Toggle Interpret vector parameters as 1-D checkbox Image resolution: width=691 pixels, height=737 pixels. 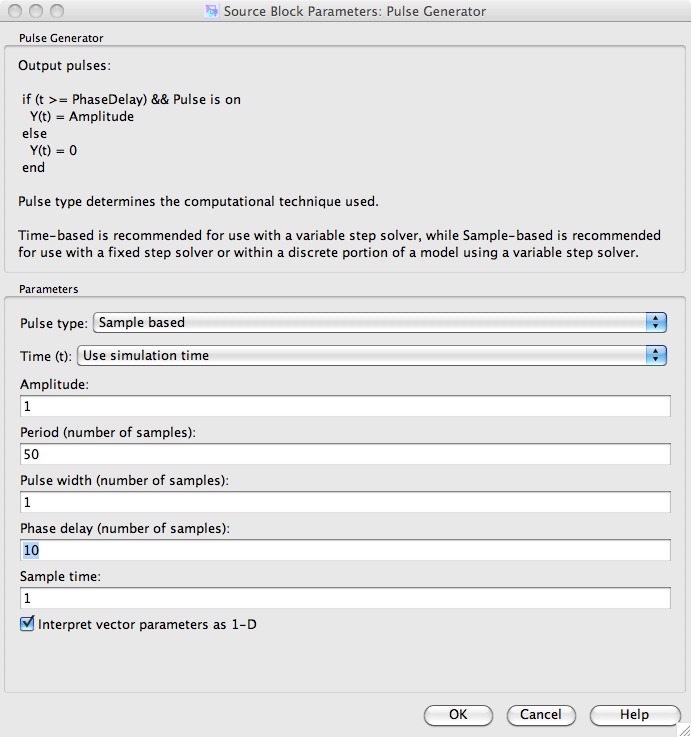click(27, 625)
